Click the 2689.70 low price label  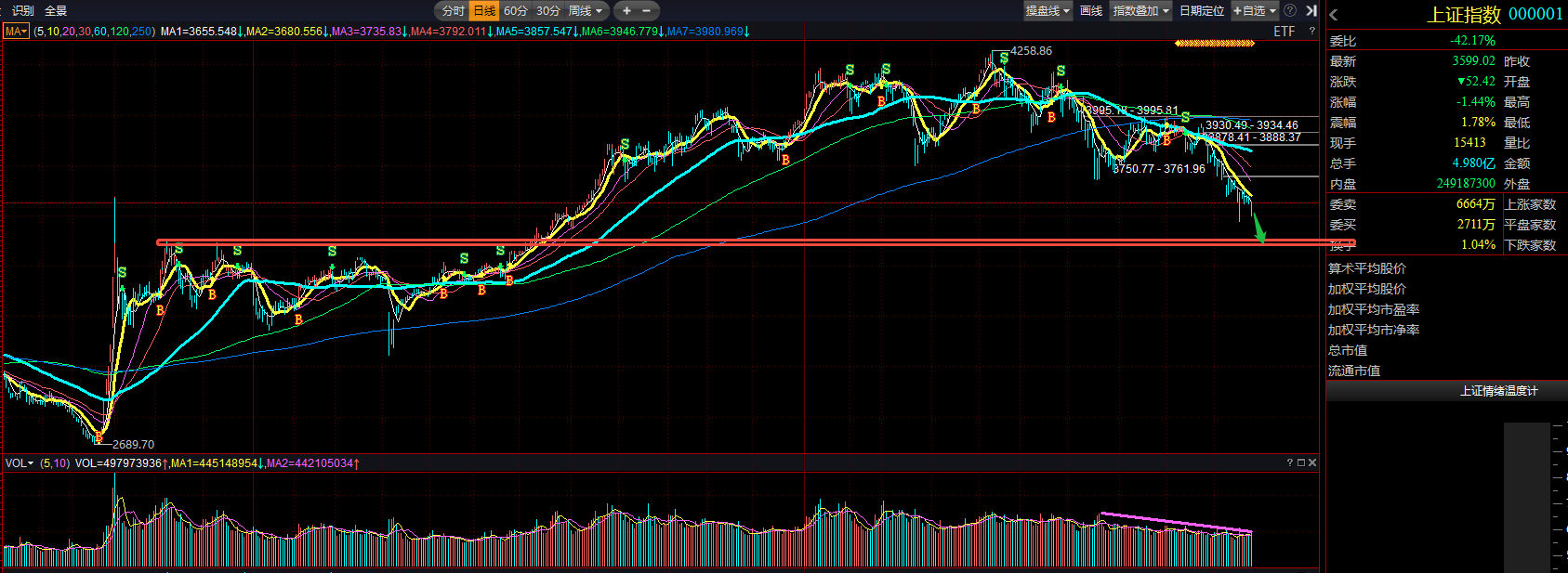pos(134,445)
